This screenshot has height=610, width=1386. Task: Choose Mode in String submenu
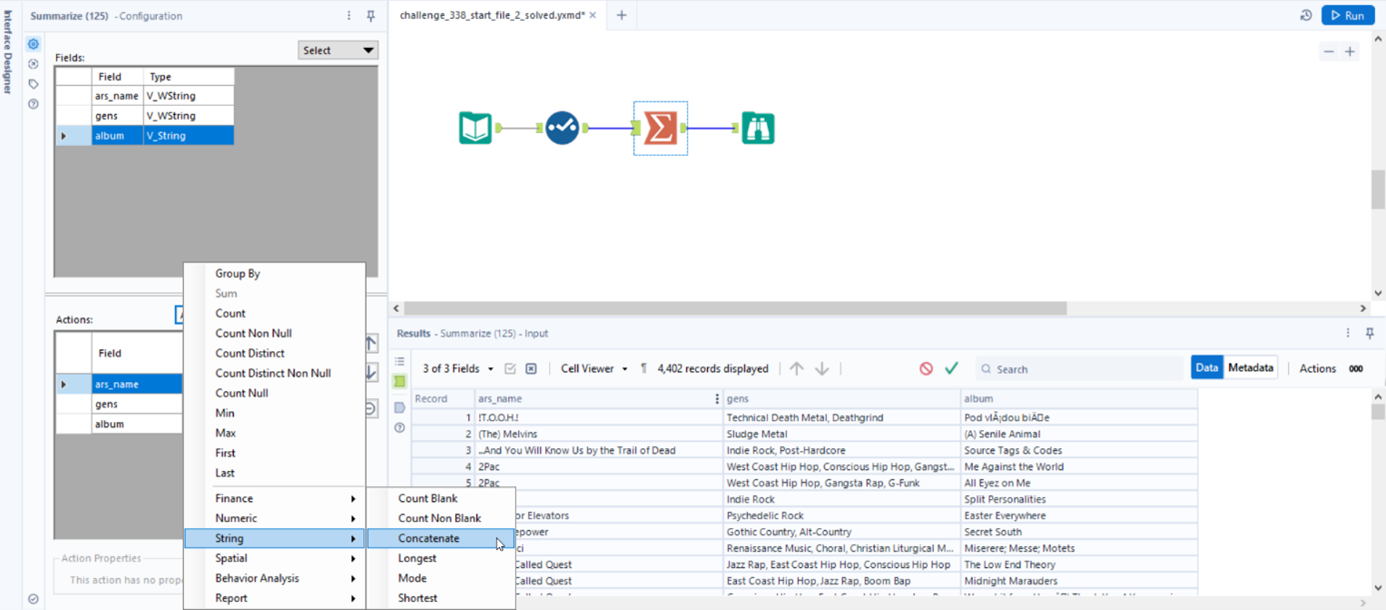pos(441,578)
